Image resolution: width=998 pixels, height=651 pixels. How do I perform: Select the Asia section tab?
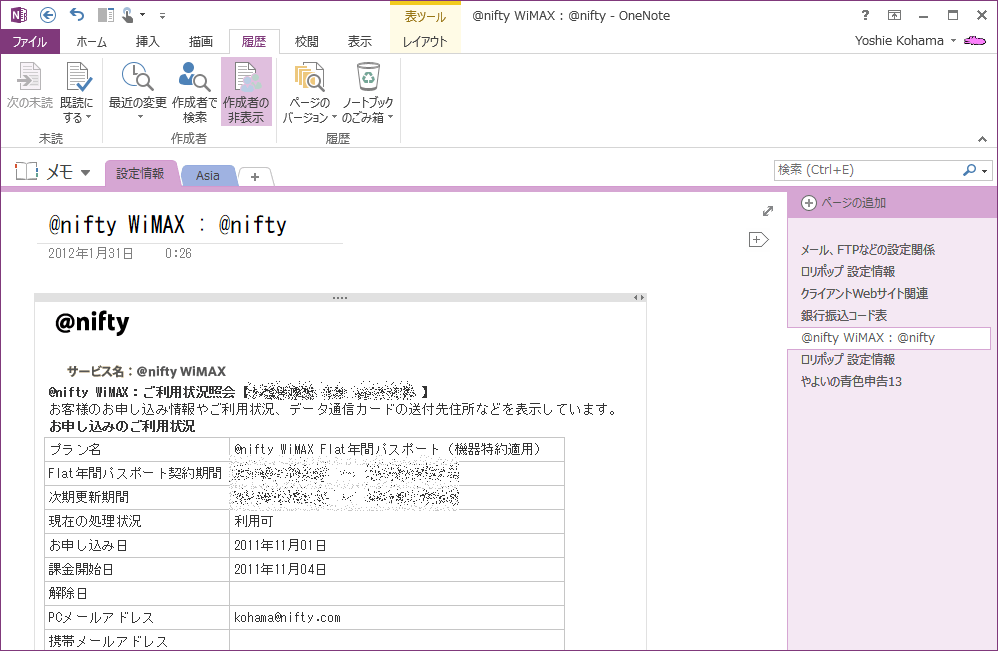(x=207, y=176)
